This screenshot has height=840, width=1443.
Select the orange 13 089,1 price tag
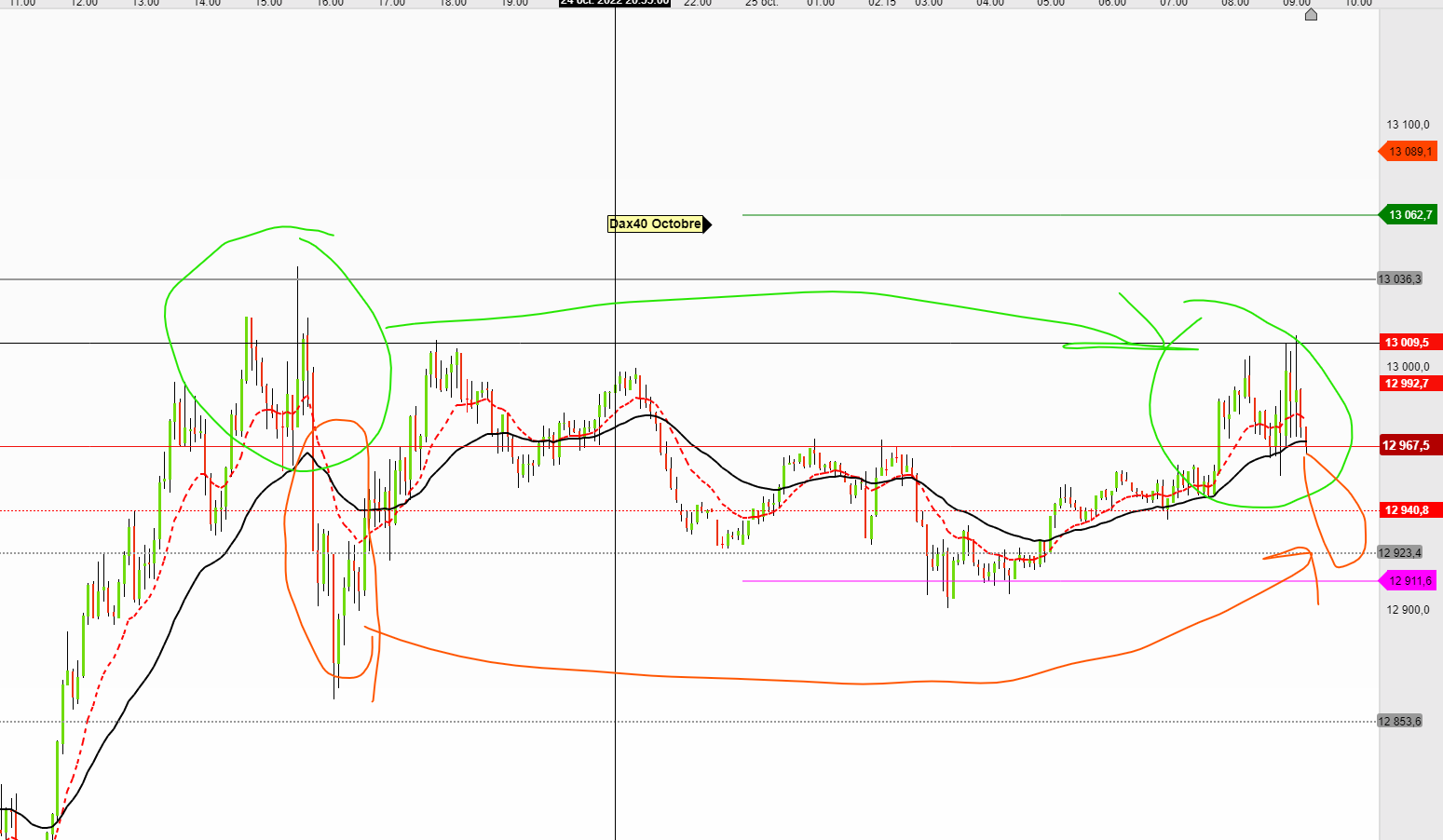[x=1408, y=151]
